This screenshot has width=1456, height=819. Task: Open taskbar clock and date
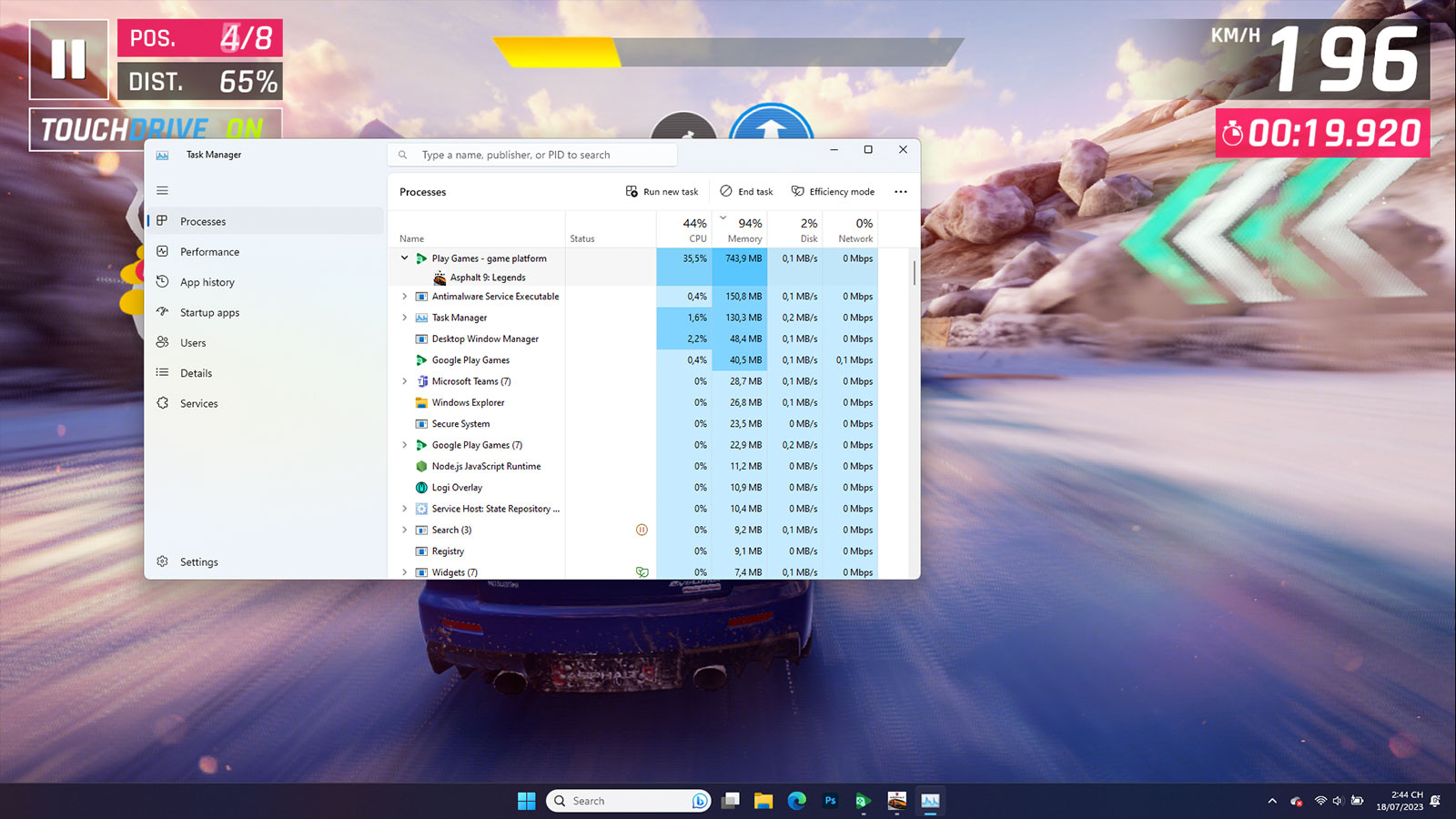pos(1400,801)
